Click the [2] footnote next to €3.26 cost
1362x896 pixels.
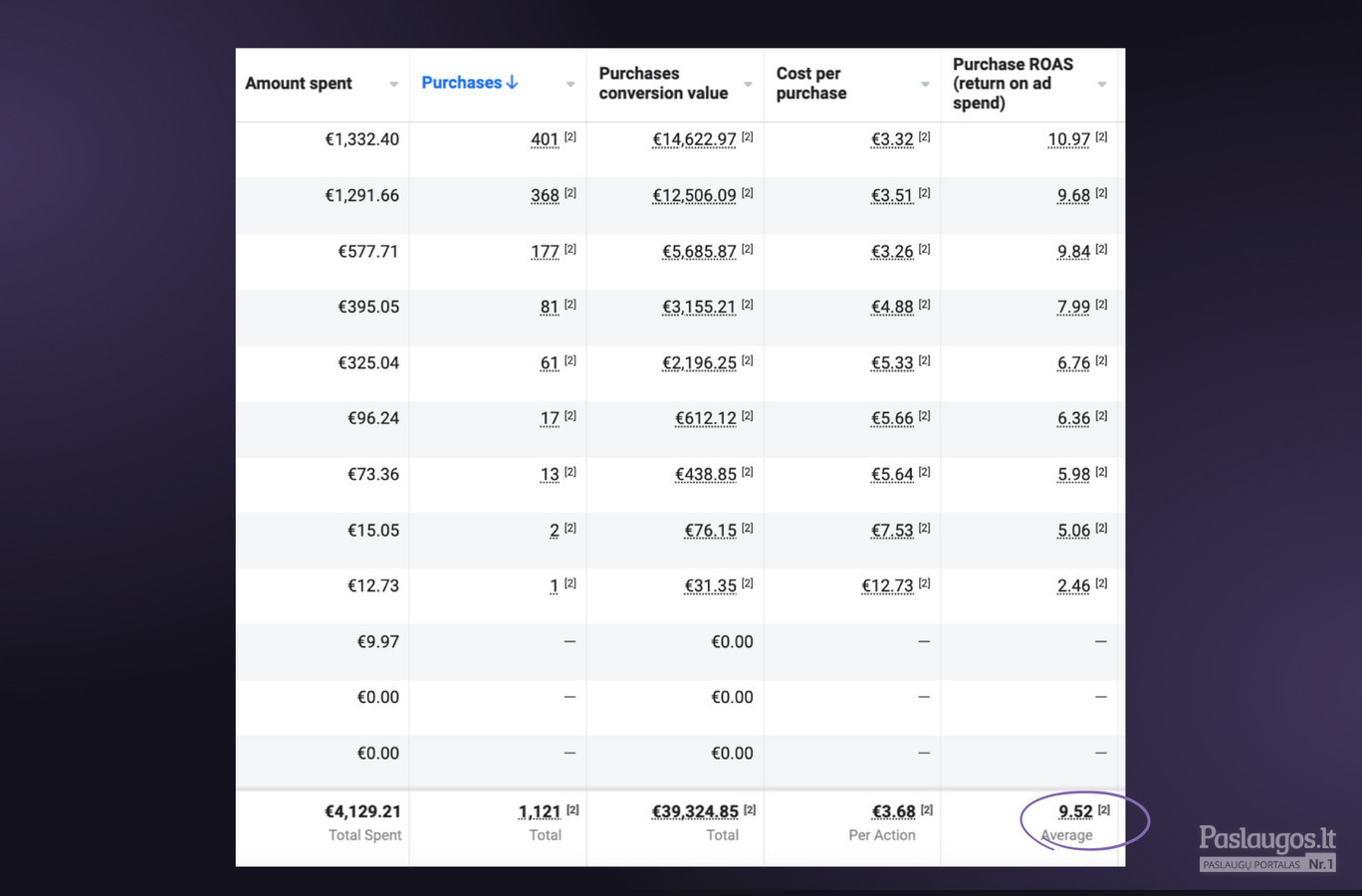[924, 248]
